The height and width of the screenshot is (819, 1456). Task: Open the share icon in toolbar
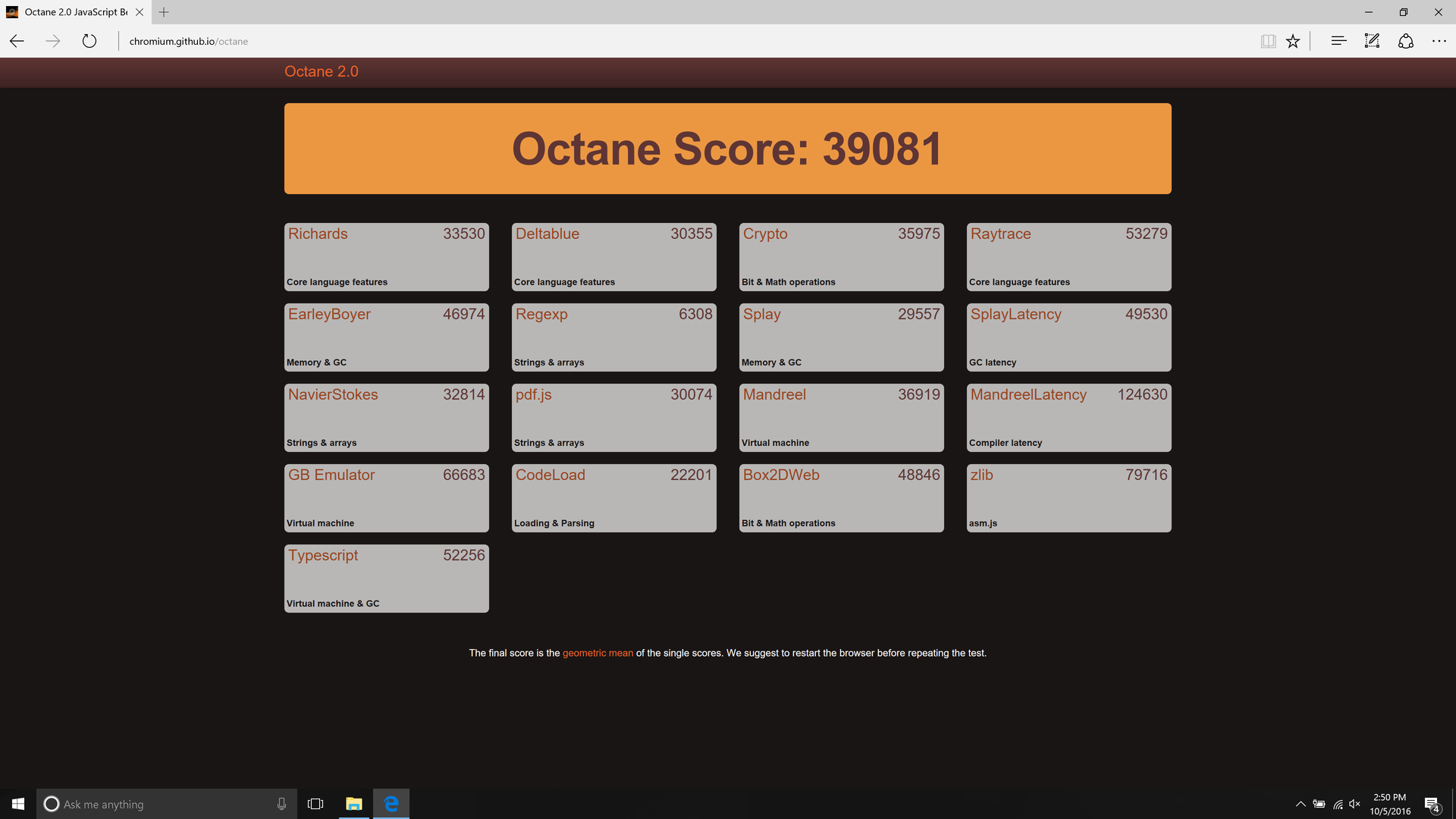pos(1405,41)
